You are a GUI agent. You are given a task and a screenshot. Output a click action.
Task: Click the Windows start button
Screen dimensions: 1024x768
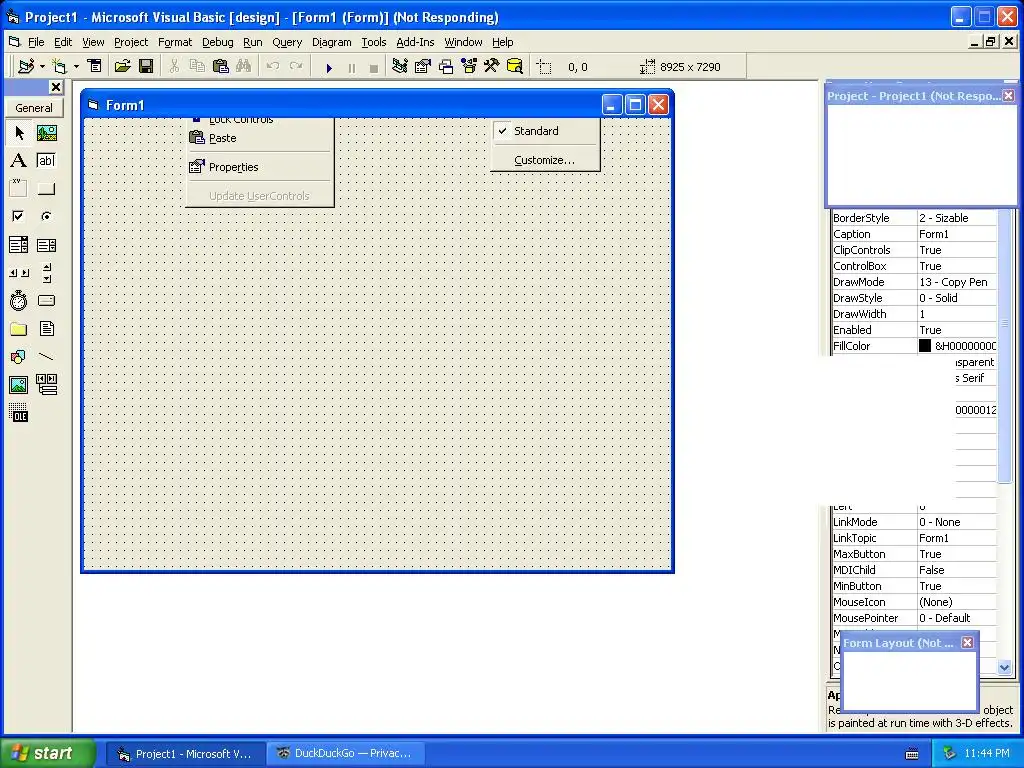(x=47, y=753)
